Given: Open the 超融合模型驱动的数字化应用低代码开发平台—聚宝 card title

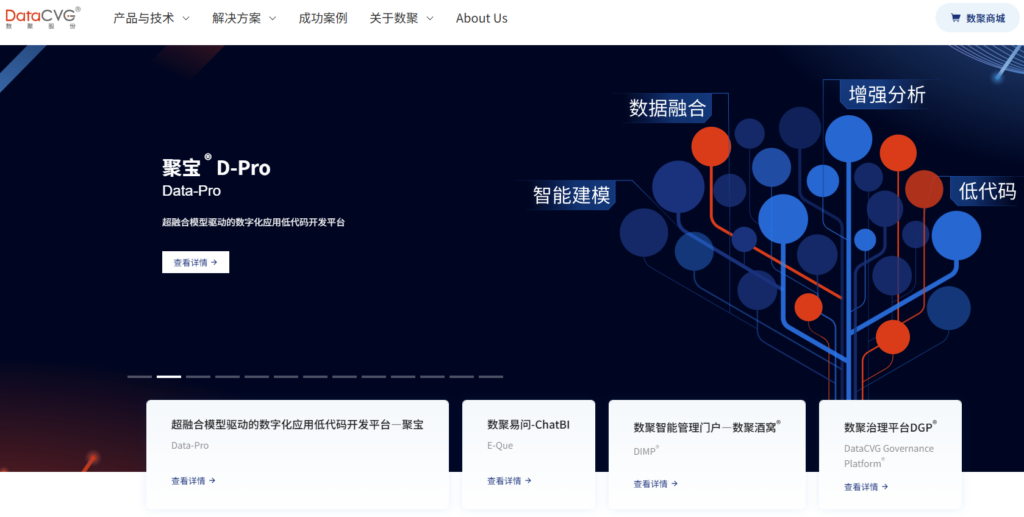Looking at the screenshot, I should [297, 425].
